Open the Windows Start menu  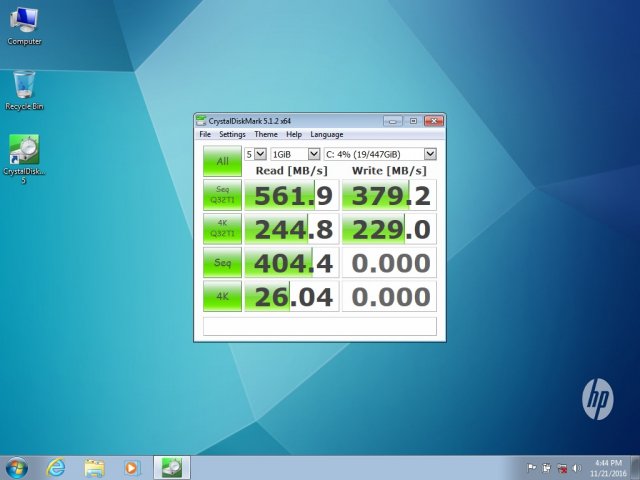point(17,467)
